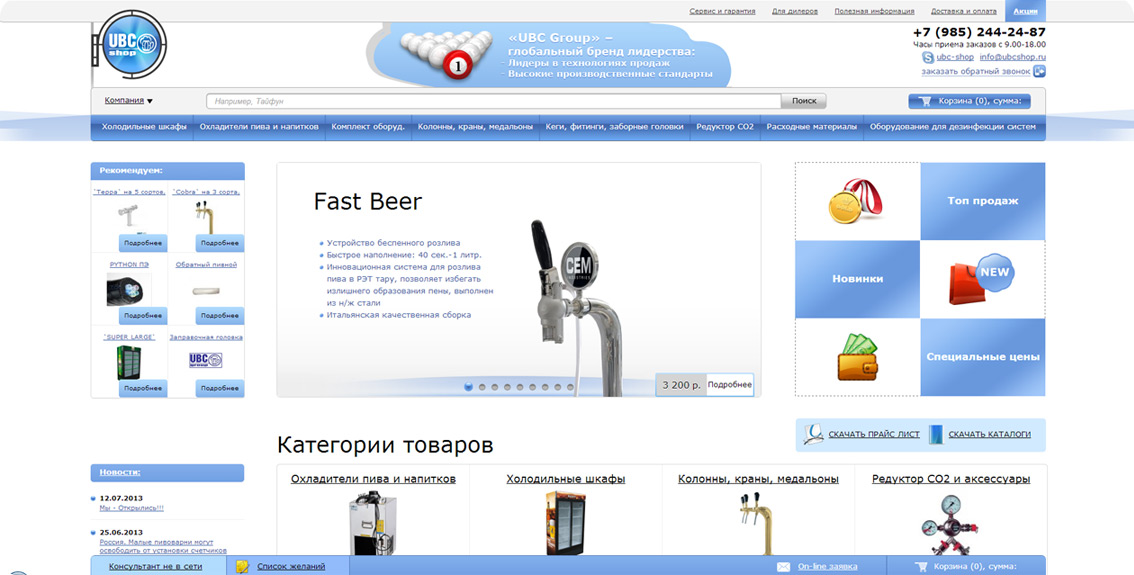Open the refrigerator cabinet category image
This screenshot has height=575, width=1134.
[x=566, y=523]
